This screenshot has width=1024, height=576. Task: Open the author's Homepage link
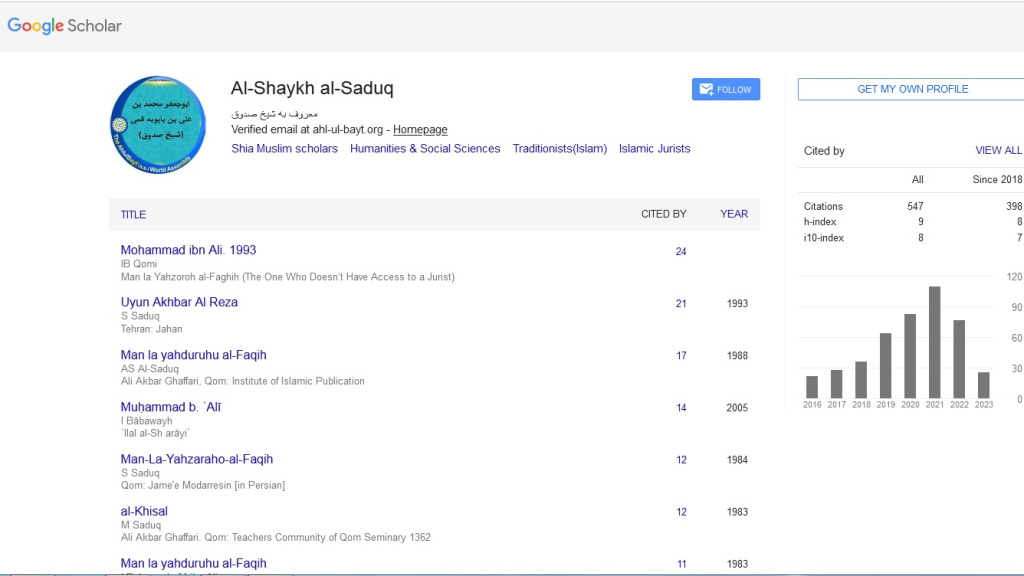pos(420,129)
